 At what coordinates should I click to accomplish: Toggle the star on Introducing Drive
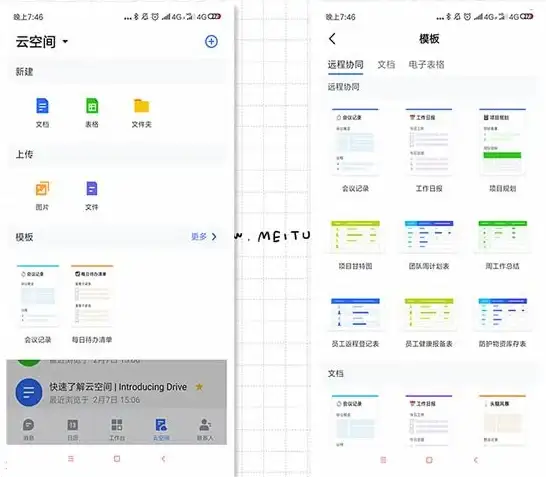[x=199, y=386]
